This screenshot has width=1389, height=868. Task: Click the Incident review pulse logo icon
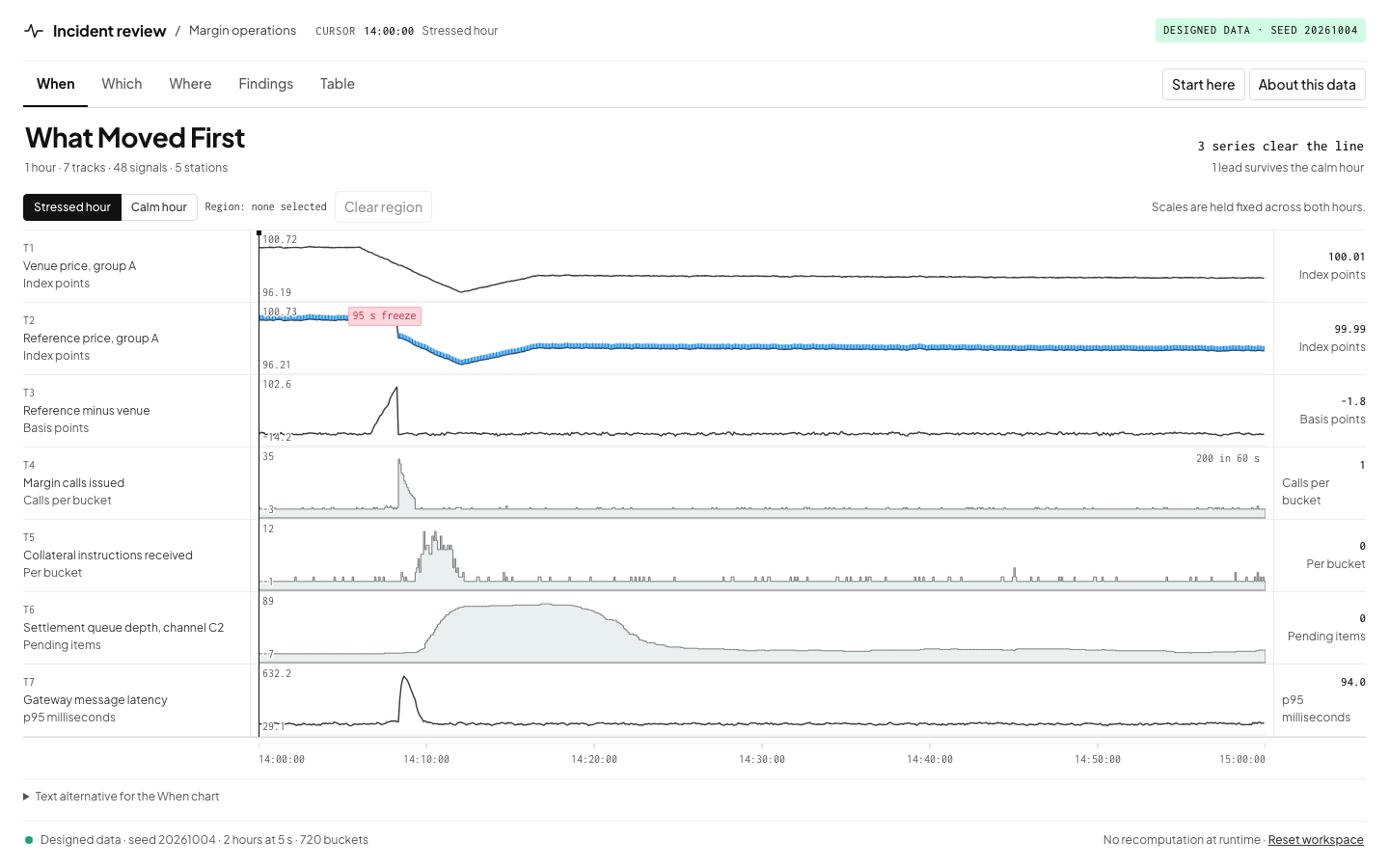point(34,31)
